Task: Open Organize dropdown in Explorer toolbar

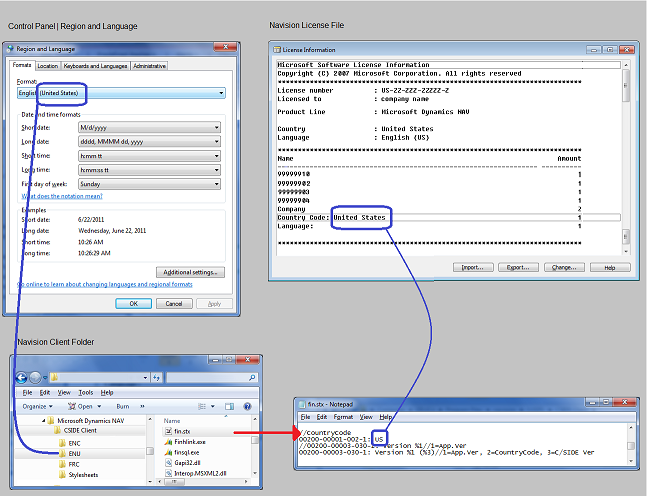Action: (x=38, y=406)
